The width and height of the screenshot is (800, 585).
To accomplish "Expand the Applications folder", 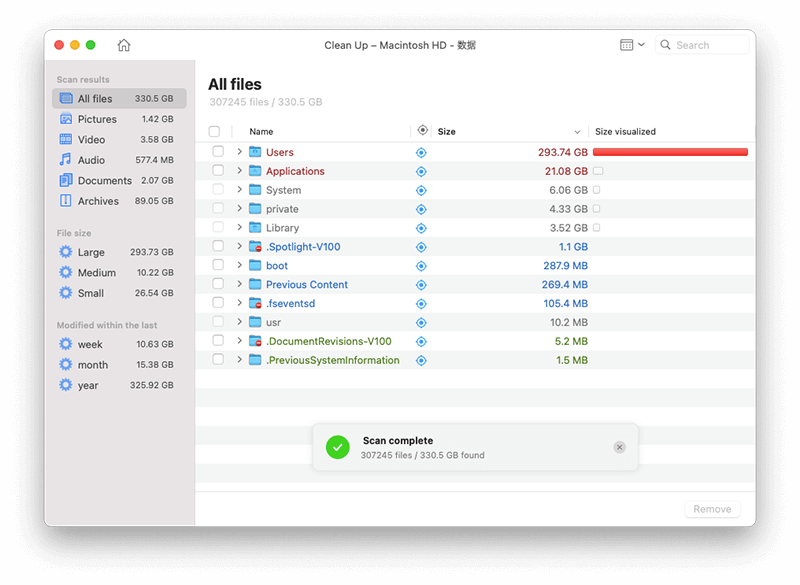I will click(239, 170).
